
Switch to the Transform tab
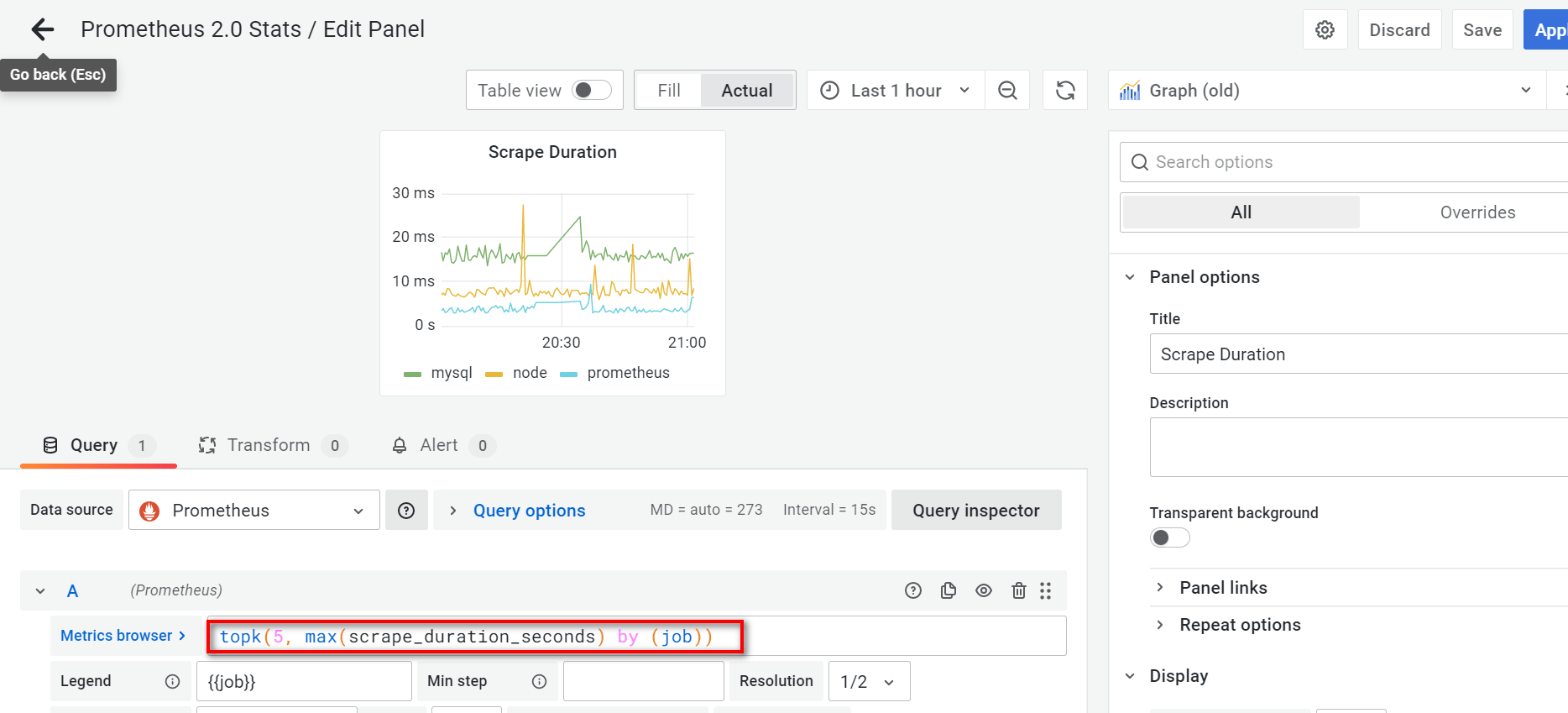coord(273,445)
